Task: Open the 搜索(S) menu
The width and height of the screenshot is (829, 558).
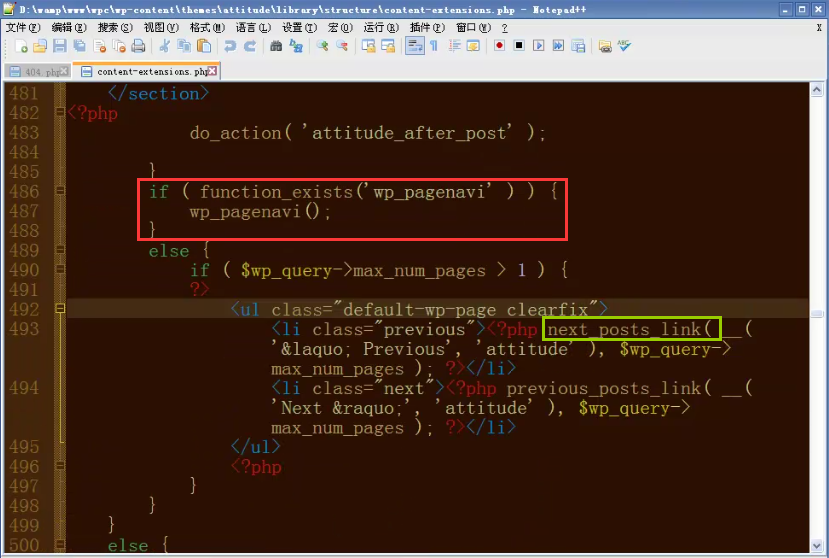Action: (x=115, y=28)
